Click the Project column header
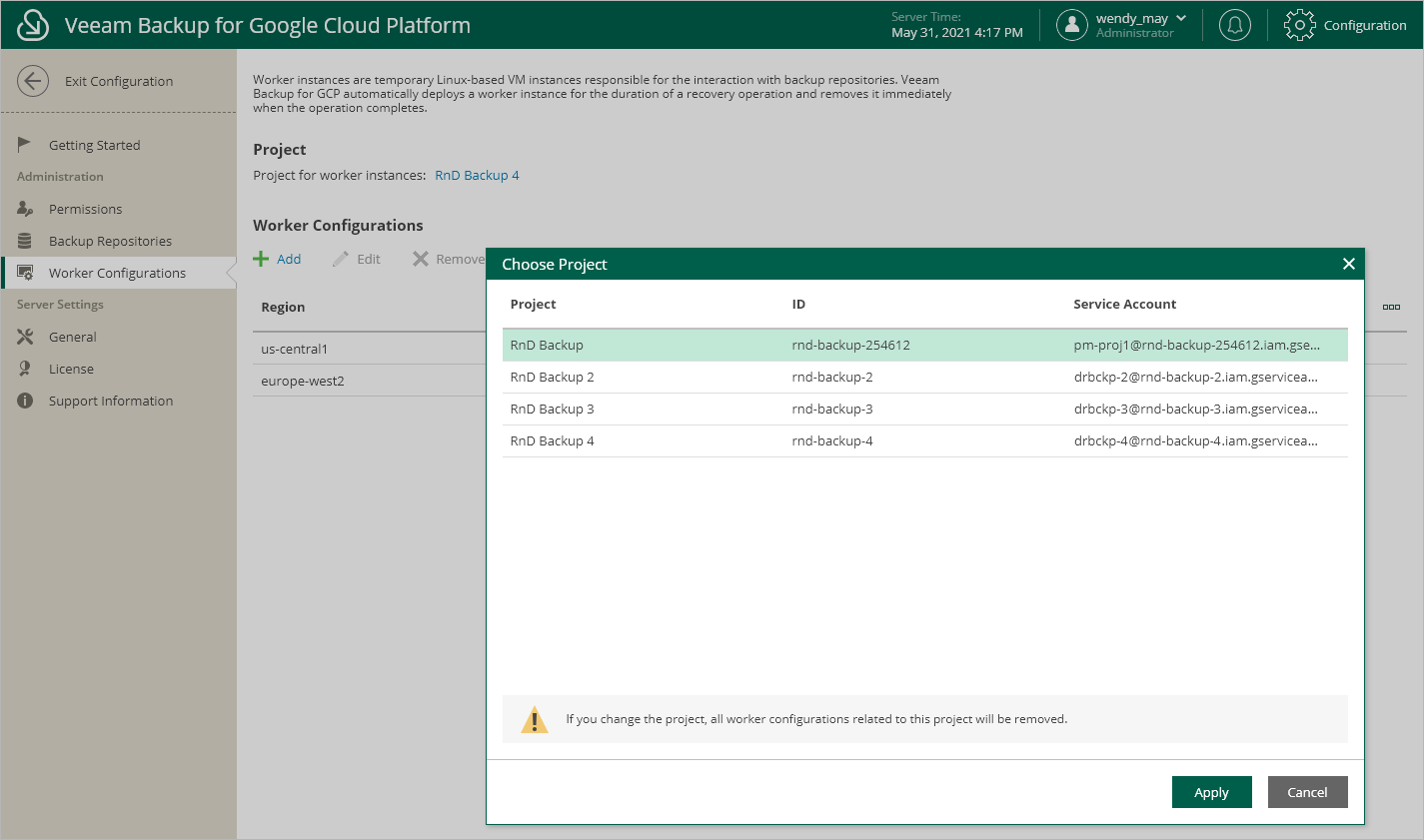Image resolution: width=1424 pixels, height=840 pixels. click(x=533, y=304)
